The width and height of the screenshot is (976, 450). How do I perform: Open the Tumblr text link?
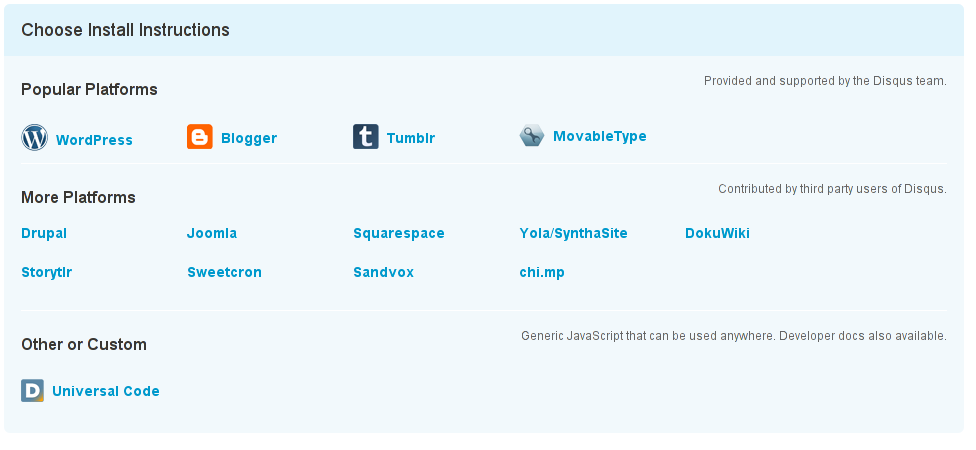point(411,139)
